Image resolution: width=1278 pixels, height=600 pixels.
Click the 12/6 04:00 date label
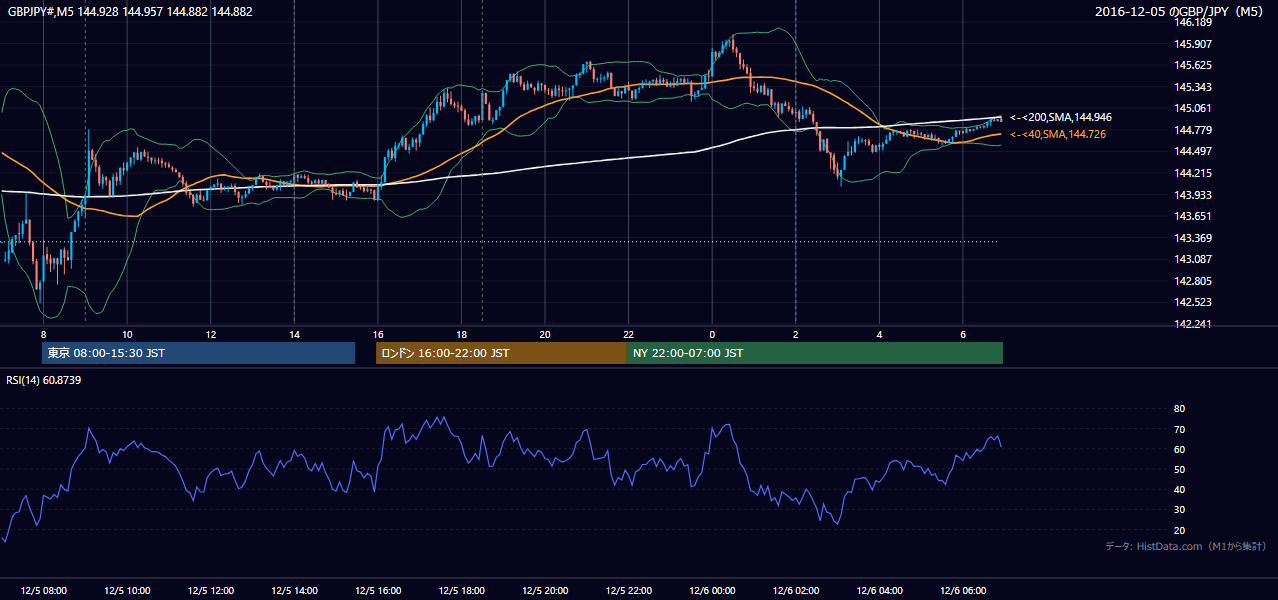(x=879, y=591)
